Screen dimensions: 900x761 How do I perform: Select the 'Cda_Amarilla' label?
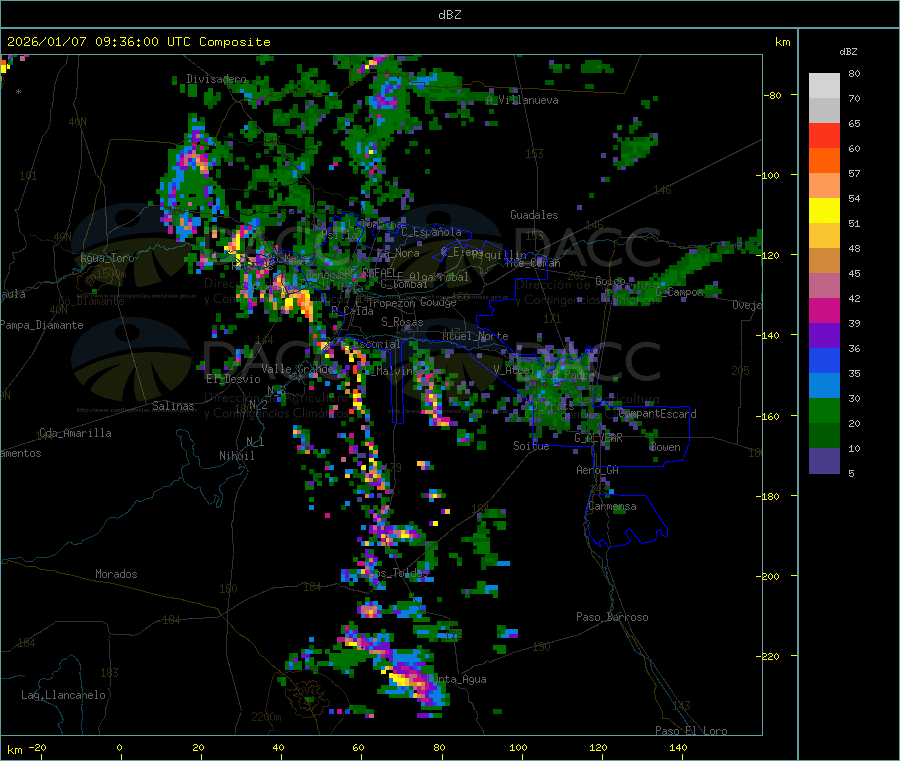click(x=75, y=433)
